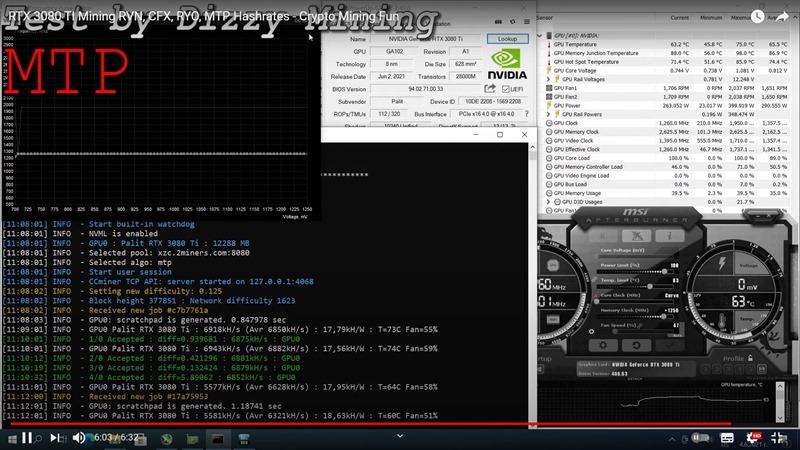Toggle the Afterburner profile lock
This screenshot has height=450, width=800.
click(750, 358)
